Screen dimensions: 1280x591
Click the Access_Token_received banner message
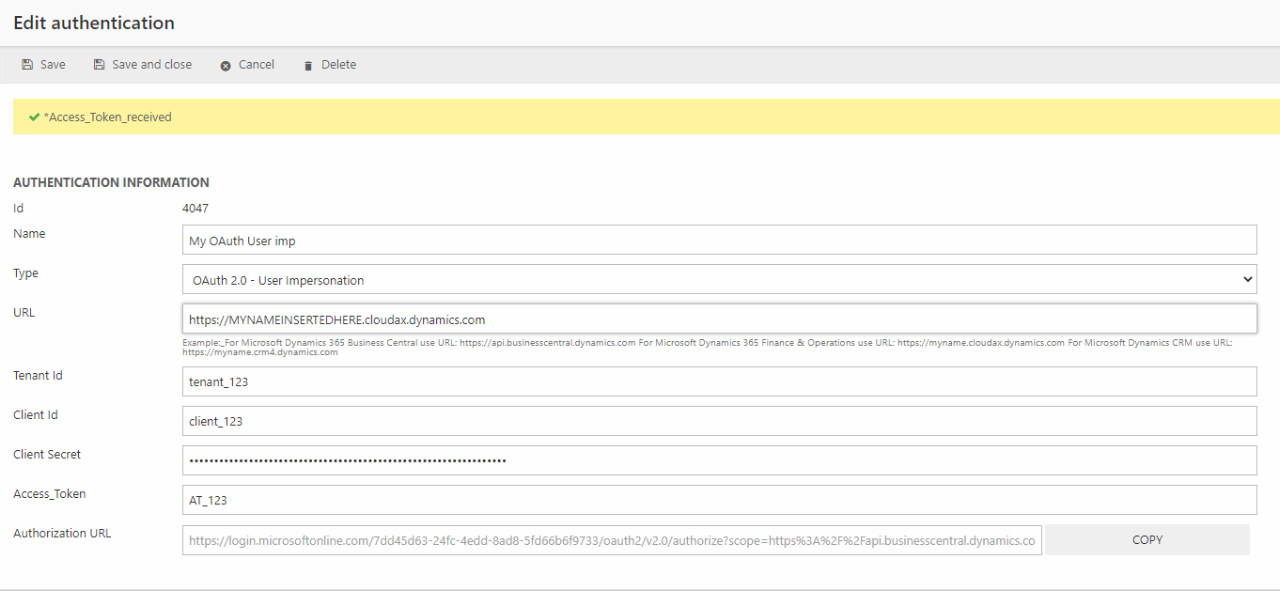point(108,117)
